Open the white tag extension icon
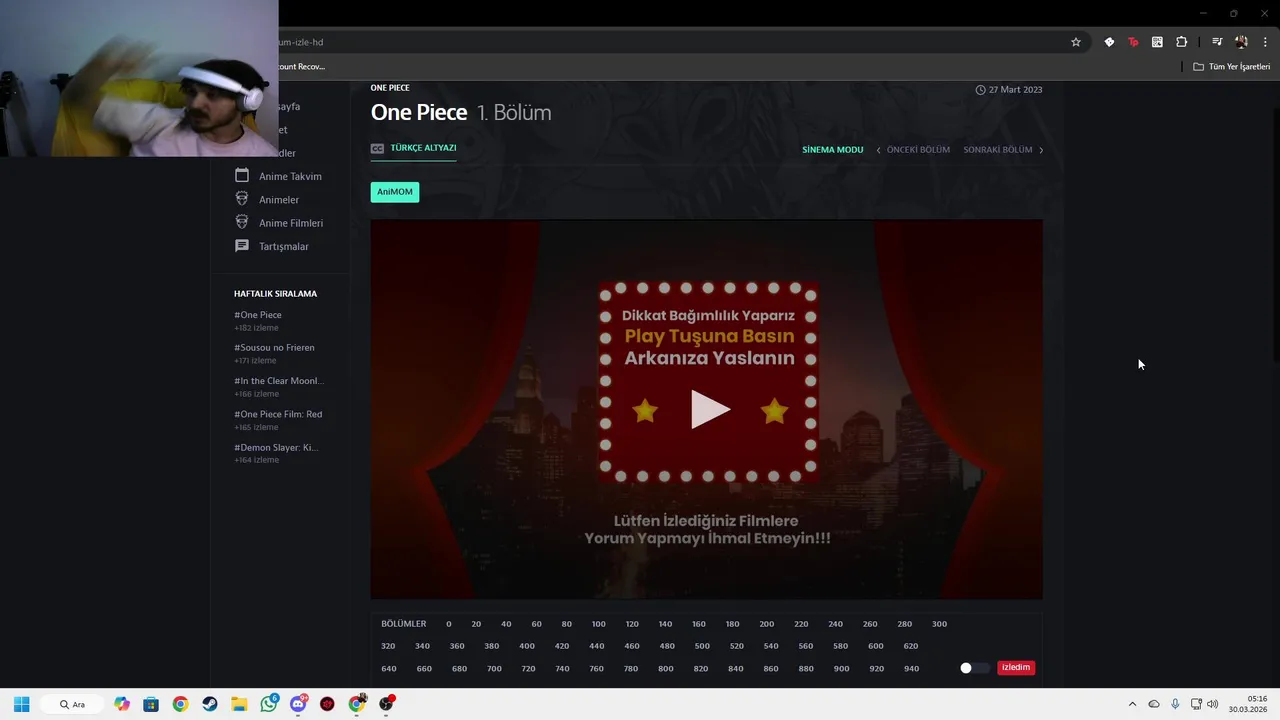 (1109, 42)
